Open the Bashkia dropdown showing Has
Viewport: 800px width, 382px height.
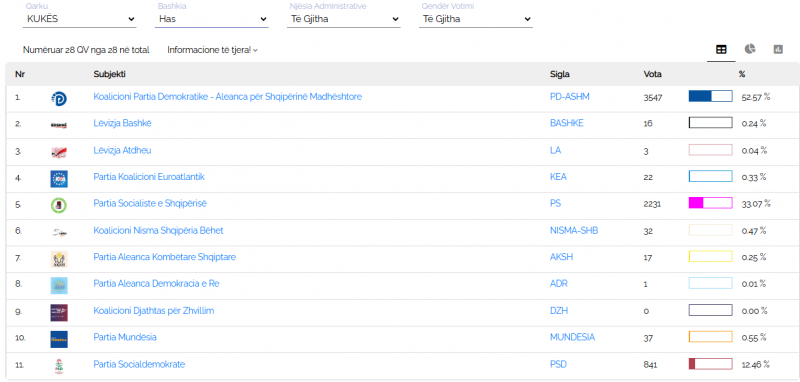(212, 19)
